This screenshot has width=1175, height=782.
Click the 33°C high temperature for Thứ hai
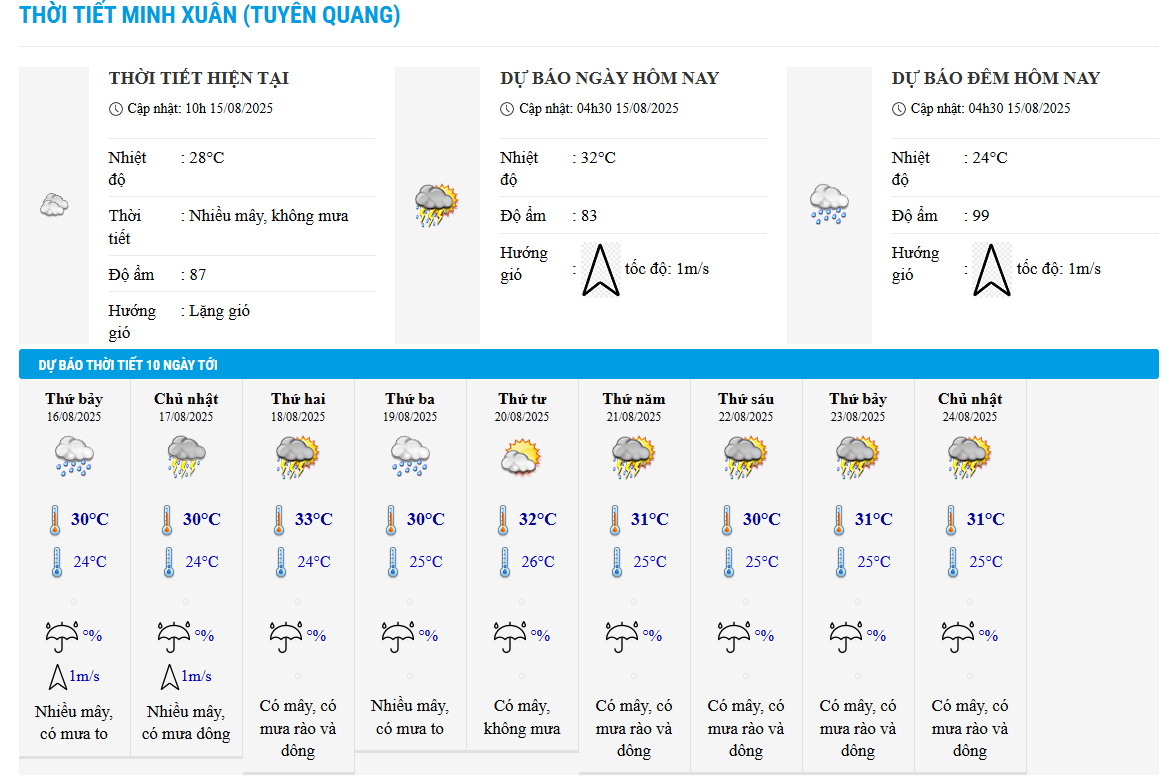tap(313, 520)
